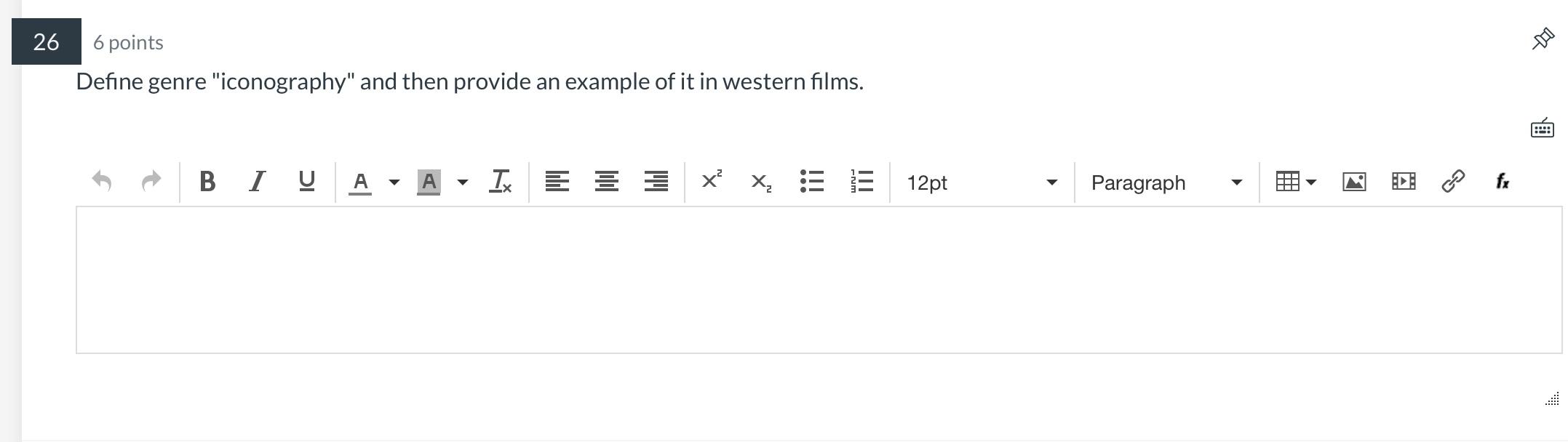The height and width of the screenshot is (442, 1568).
Task: Toggle bold formatting in the editor
Action: (x=208, y=182)
